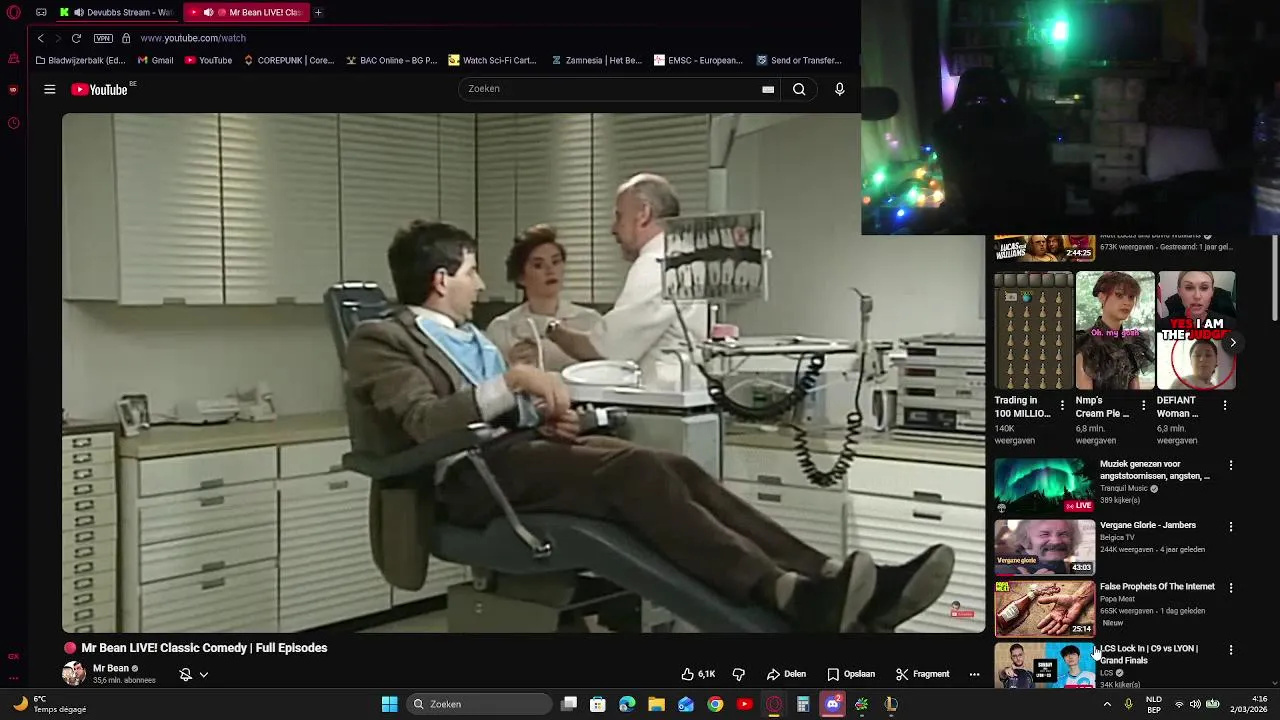View site security lock info
Screen dimensions: 1280x720
pos(126,38)
